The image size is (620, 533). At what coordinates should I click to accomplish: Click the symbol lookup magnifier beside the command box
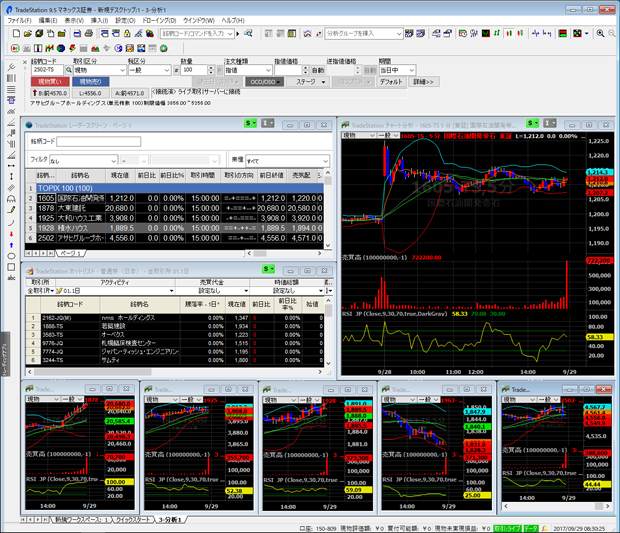pyautogui.click(x=248, y=34)
